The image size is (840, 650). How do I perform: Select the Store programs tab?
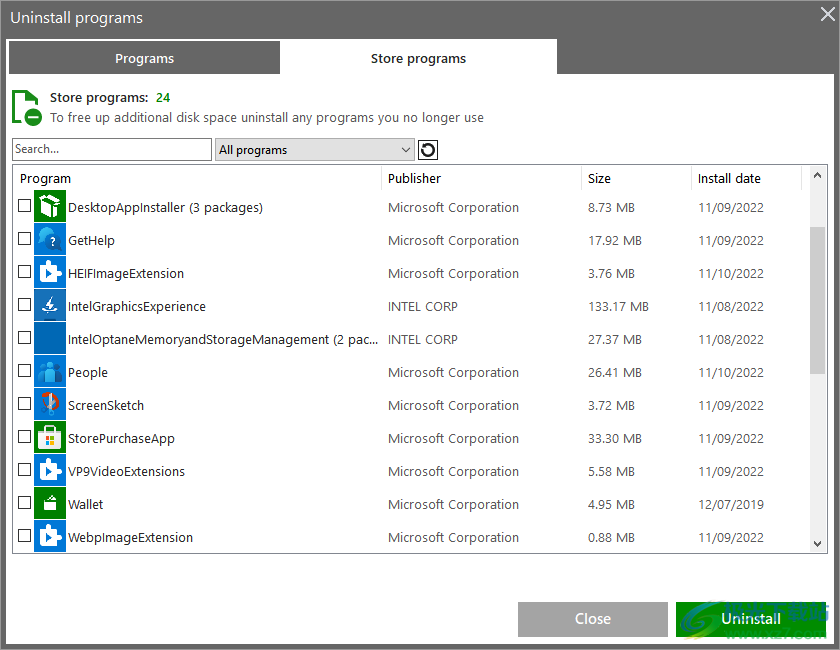click(x=418, y=58)
